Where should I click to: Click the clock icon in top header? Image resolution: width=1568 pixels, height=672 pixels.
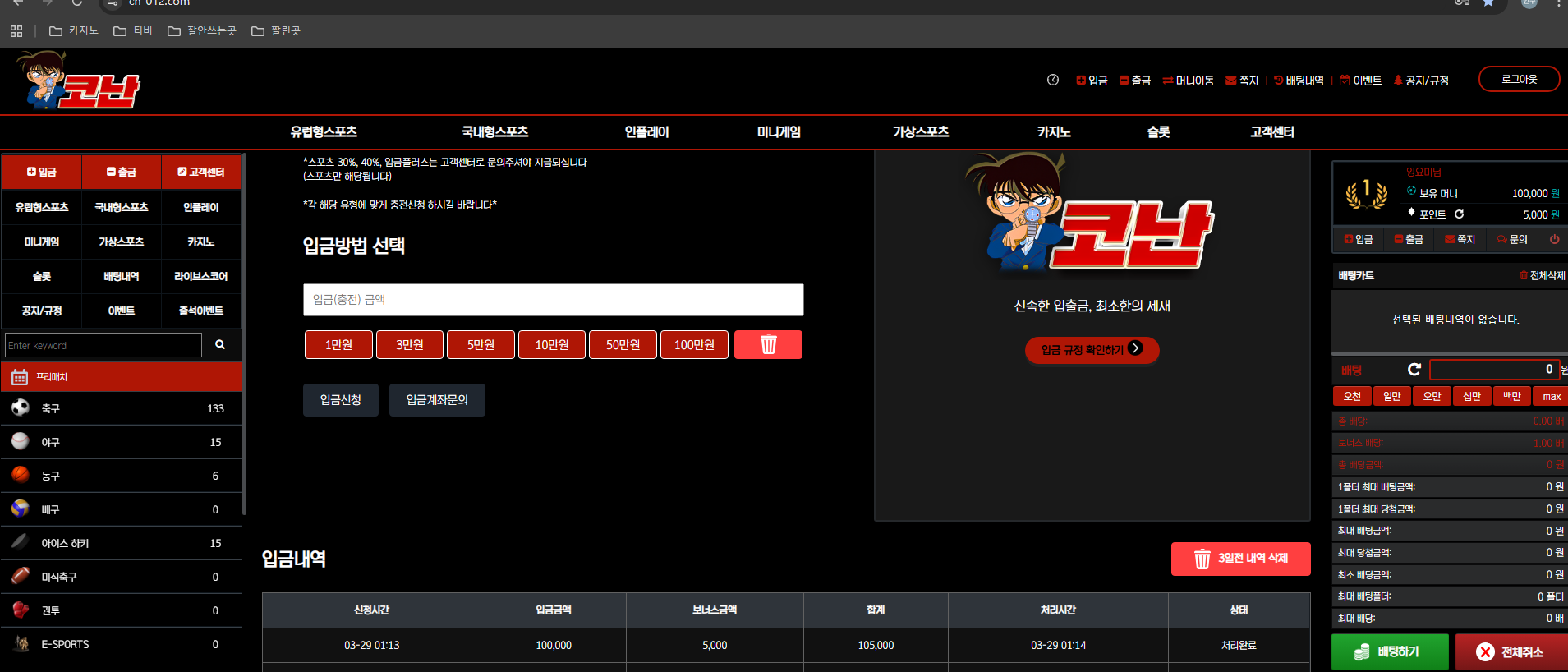(x=1053, y=80)
